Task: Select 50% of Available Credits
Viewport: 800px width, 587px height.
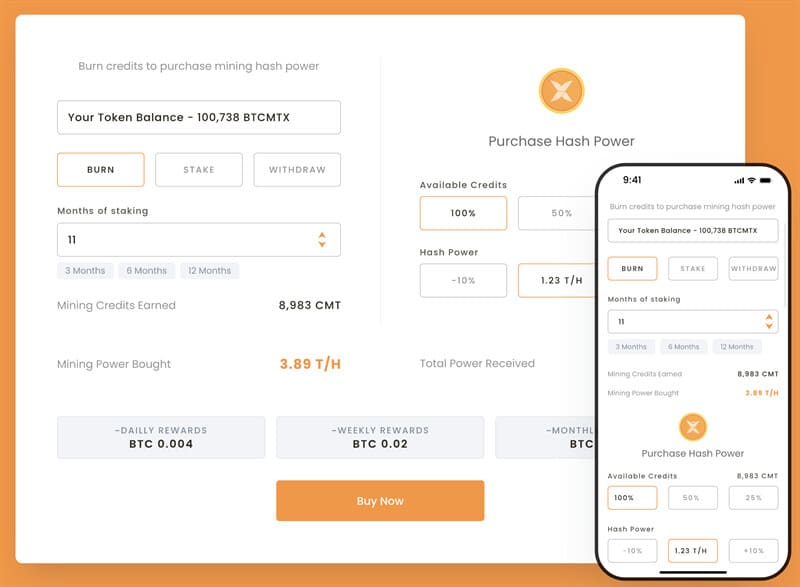Action: tap(563, 213)
